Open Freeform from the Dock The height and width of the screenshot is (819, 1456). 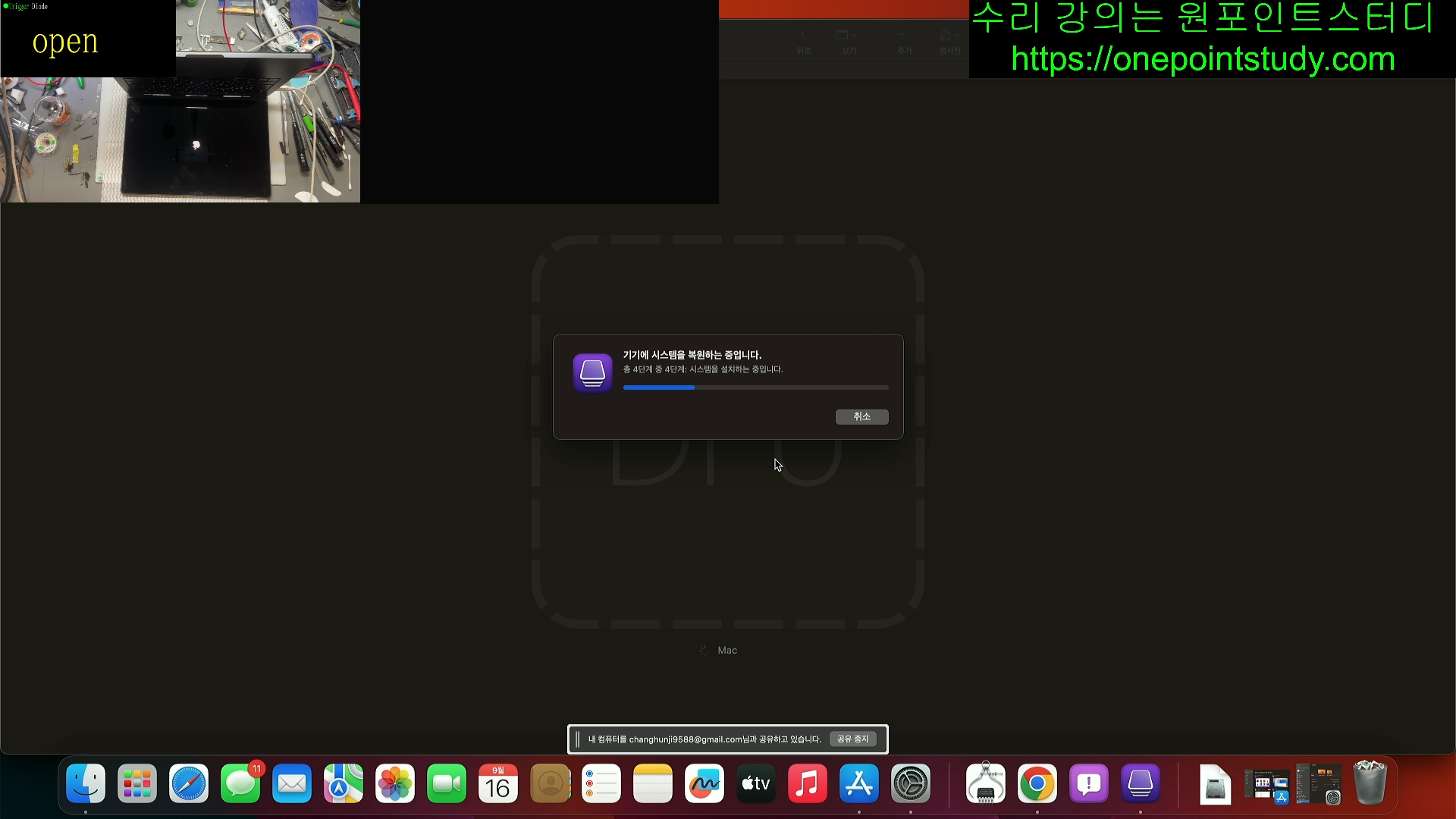point(704,783)
